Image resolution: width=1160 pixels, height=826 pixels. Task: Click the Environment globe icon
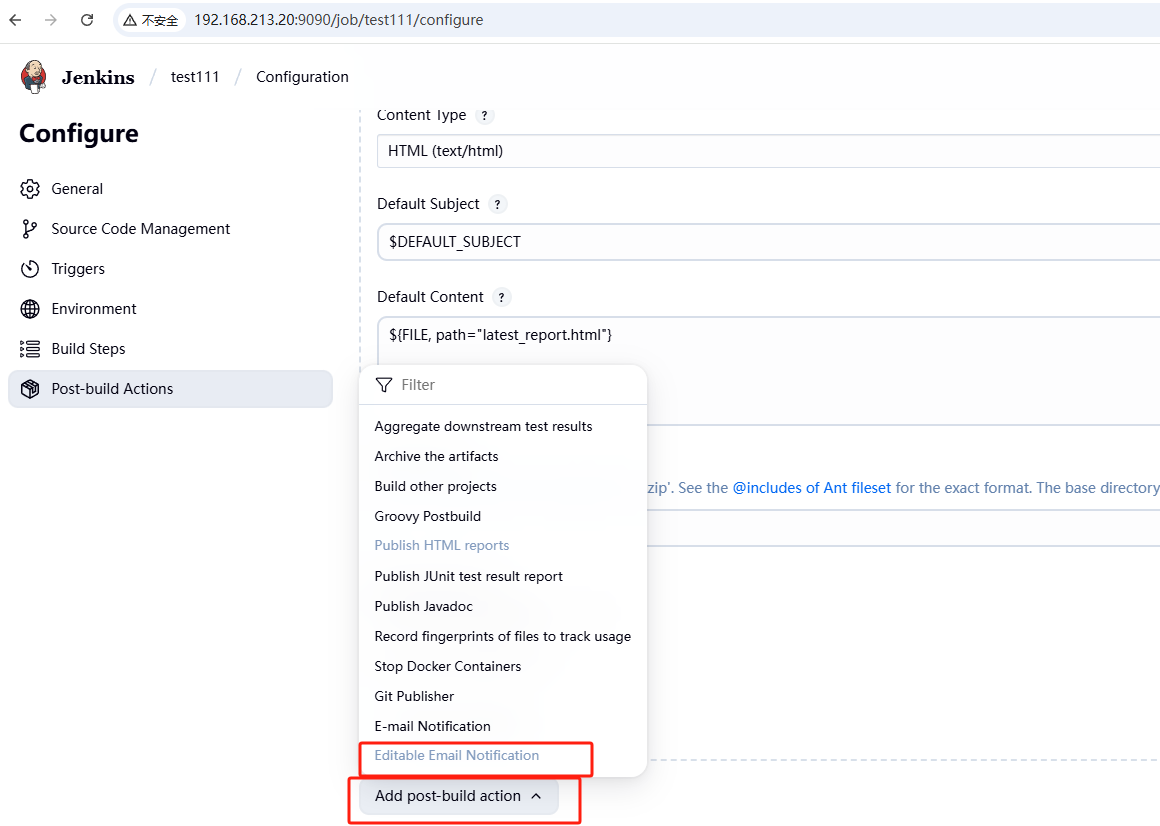30,309
